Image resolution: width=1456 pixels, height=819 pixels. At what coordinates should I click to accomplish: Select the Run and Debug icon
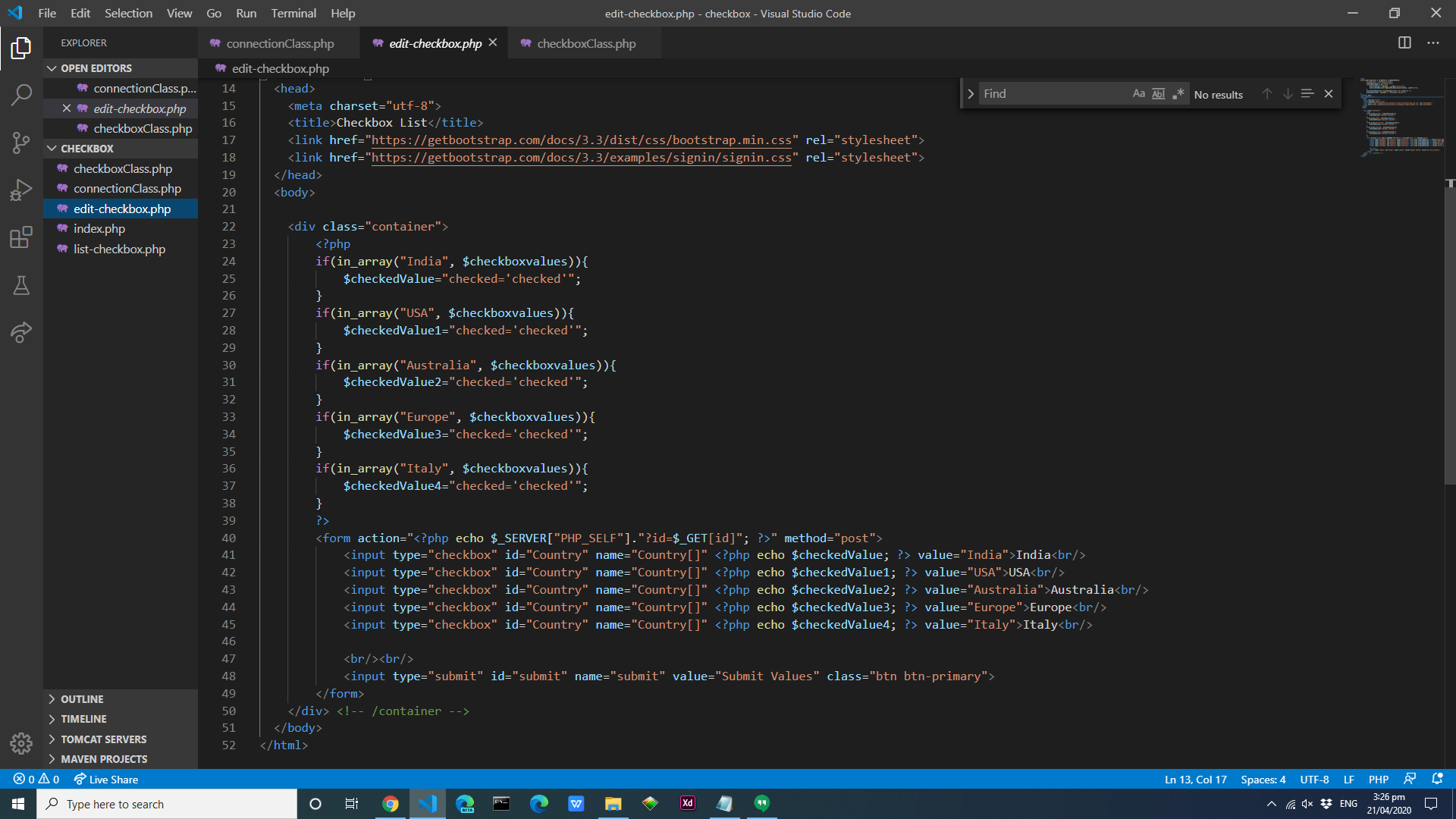[x=20, y=190]
